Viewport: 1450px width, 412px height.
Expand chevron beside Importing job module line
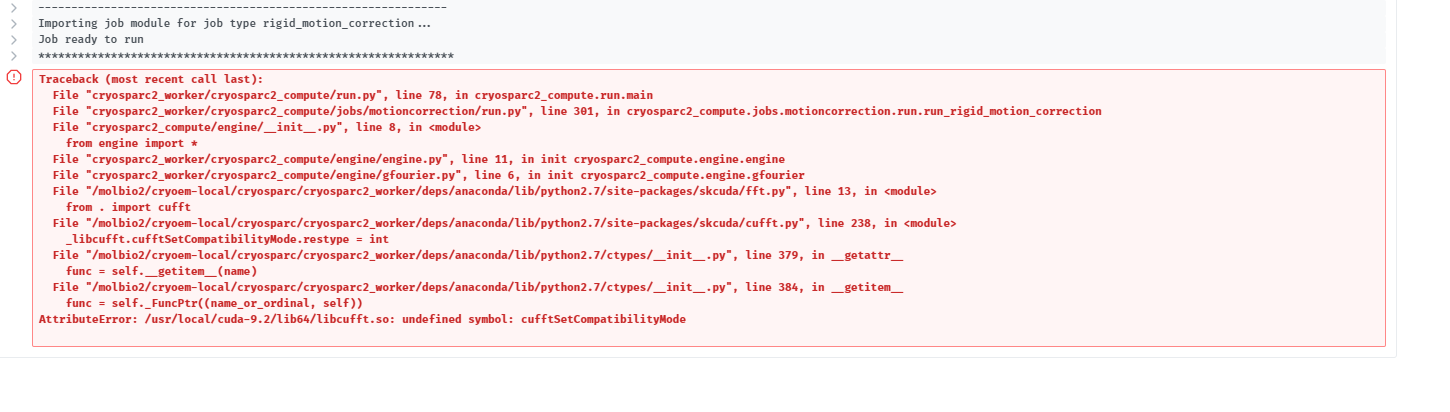[x=14, y=23]
